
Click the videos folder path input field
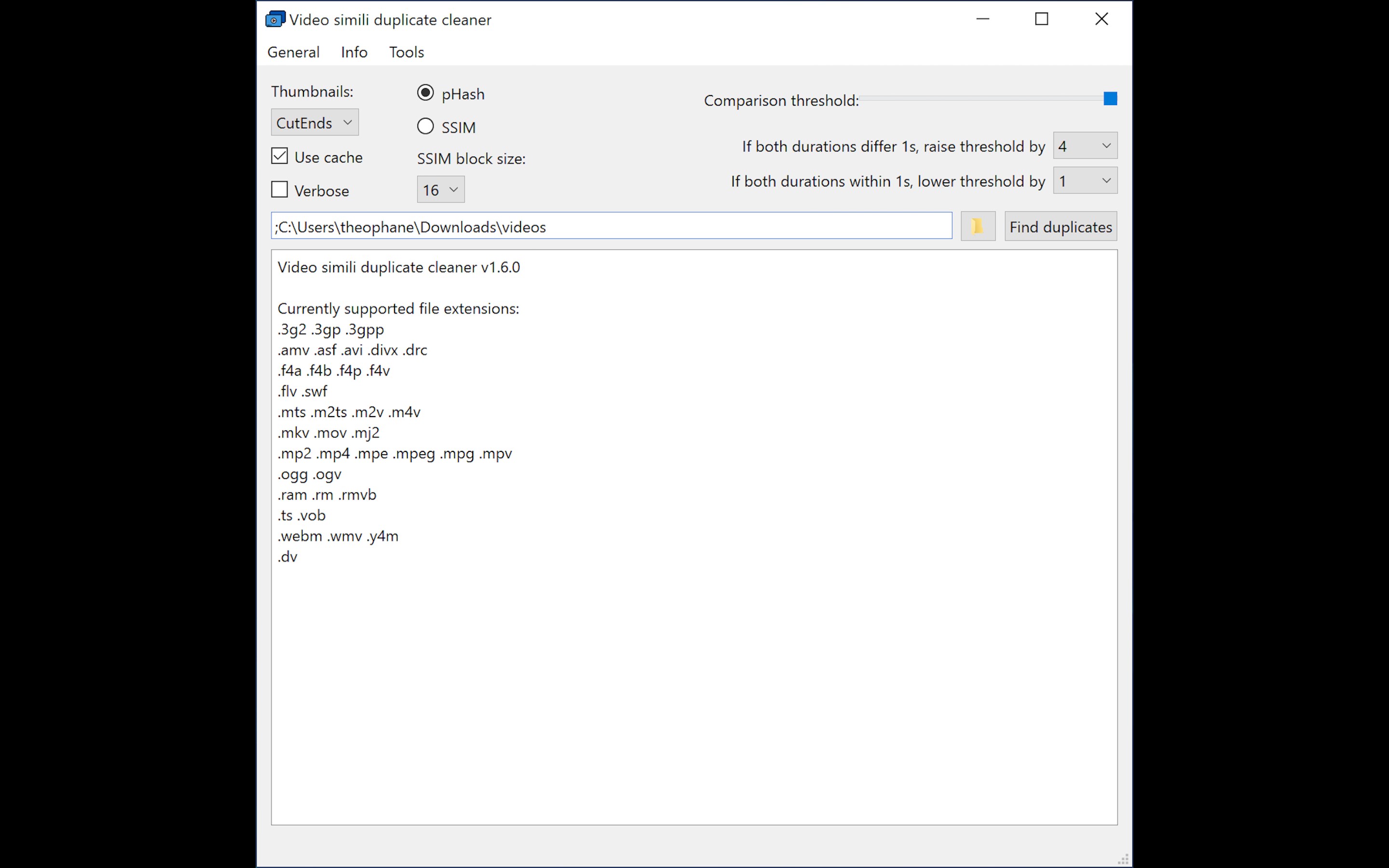click(611, 226)
